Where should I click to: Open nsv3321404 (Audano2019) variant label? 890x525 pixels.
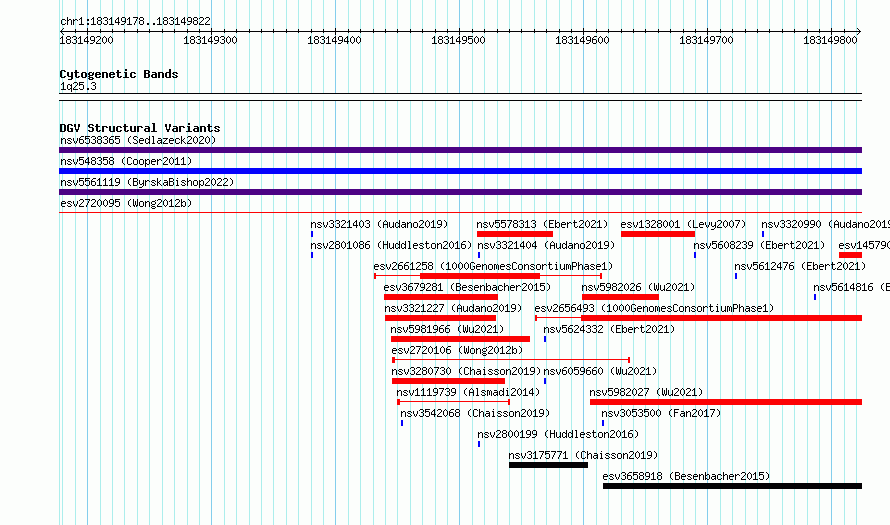tap(546, 245)
